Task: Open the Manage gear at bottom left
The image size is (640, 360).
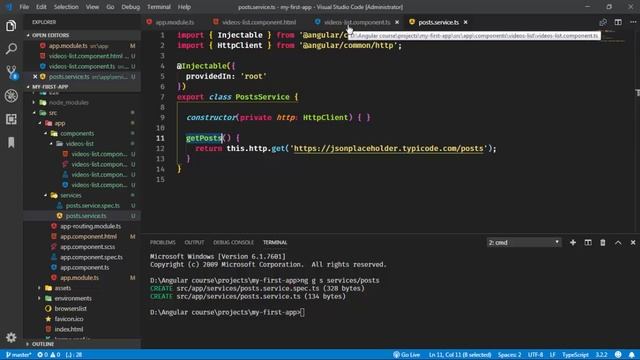Action: pyautogui.click(x=11, y=337)
